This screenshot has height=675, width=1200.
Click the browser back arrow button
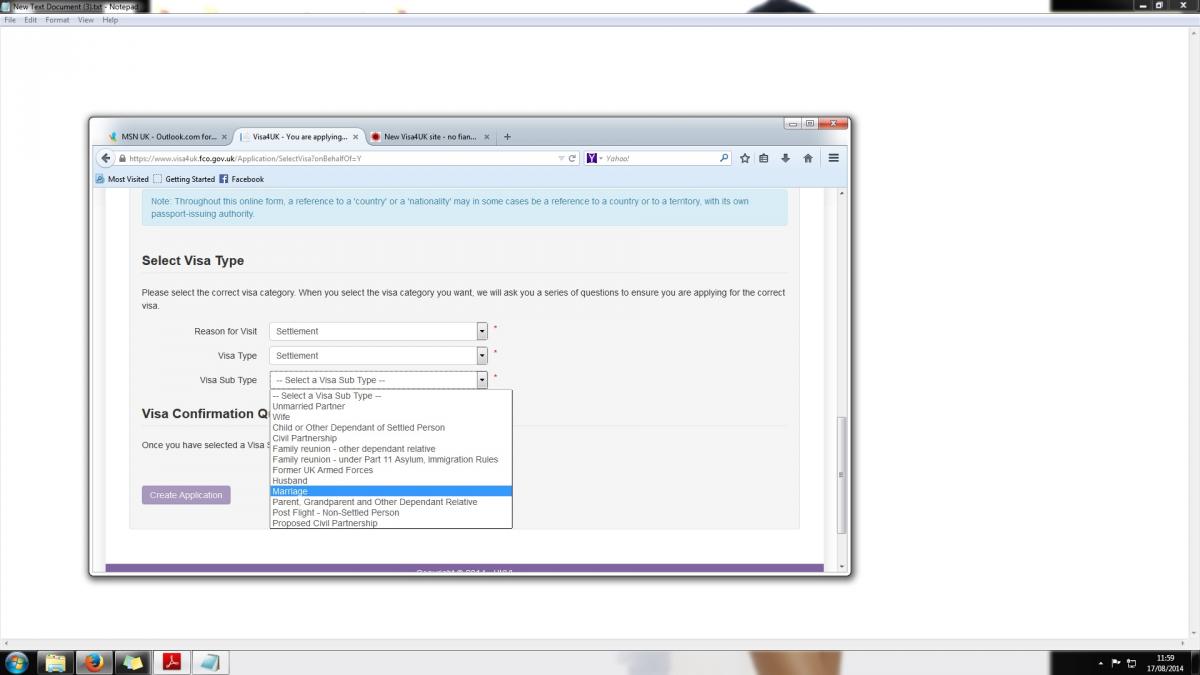[106, 158]
